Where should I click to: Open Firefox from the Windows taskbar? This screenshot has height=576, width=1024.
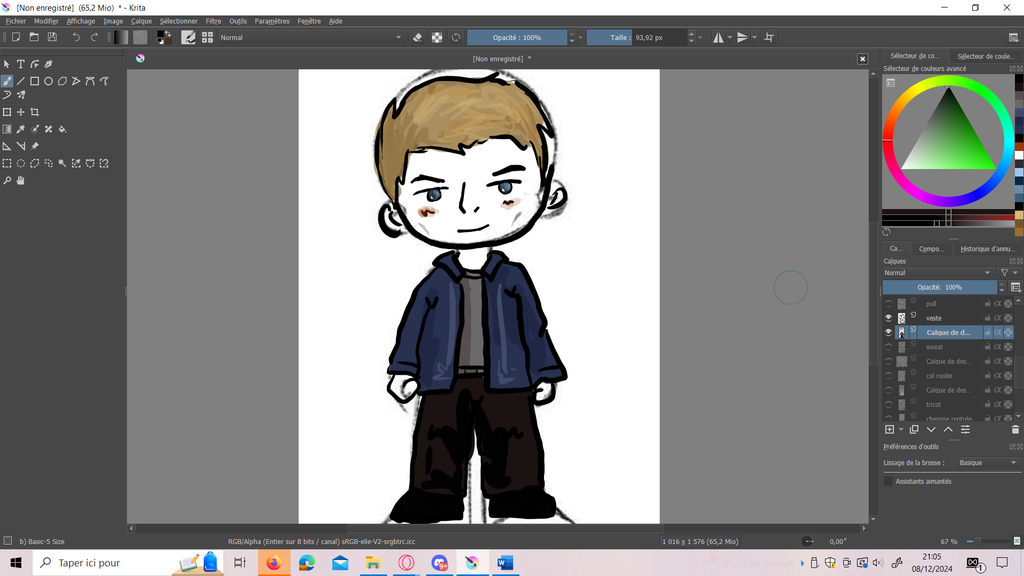coord(273,563)
